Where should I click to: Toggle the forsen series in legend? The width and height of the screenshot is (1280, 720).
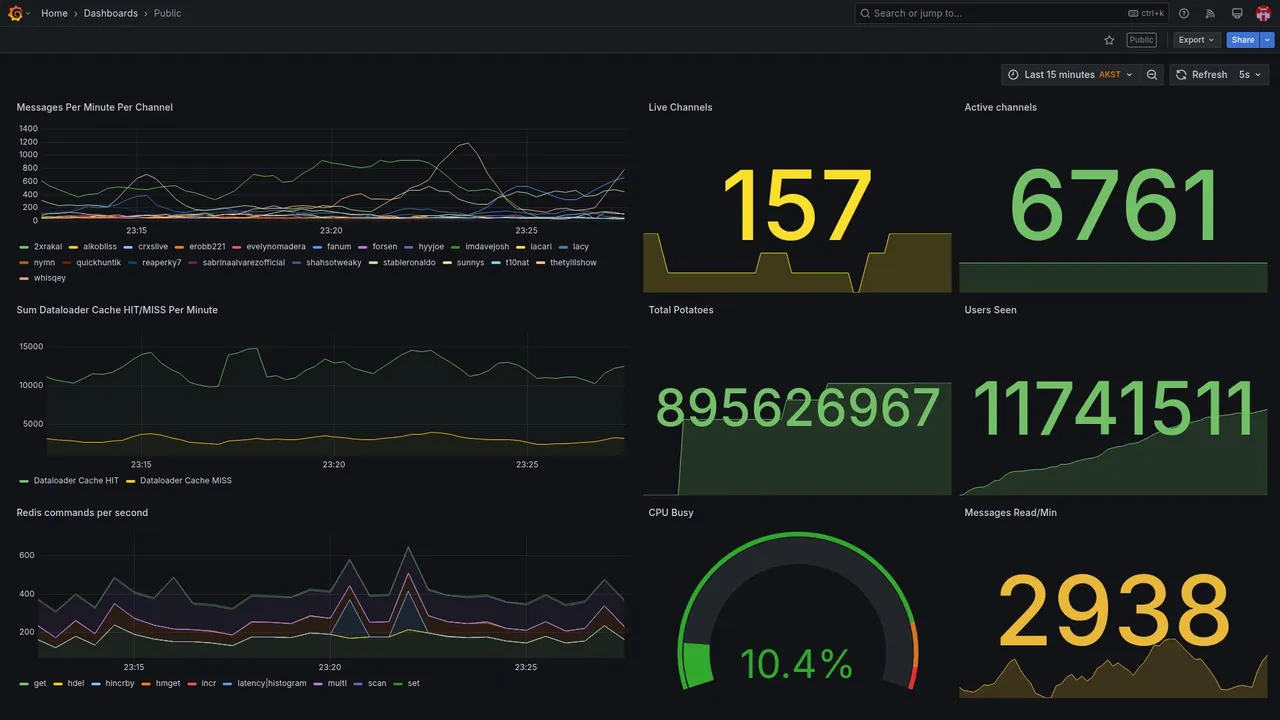378,247
